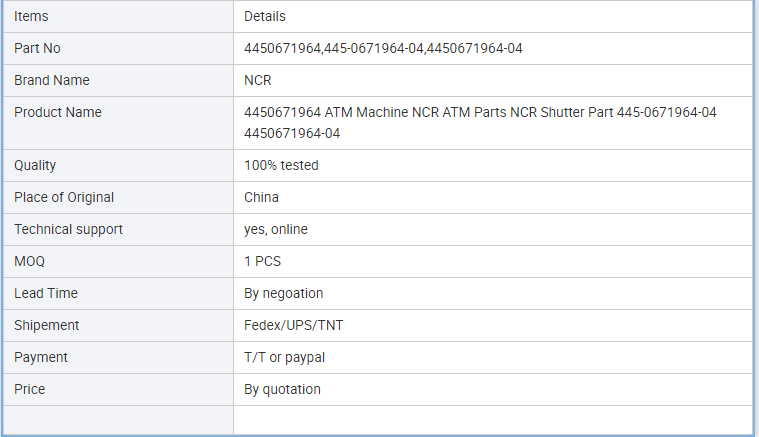Image resolution: width=759 pixels, height=437 pixels.
Task: Click the Lead Time label
Action: (46, 293)
